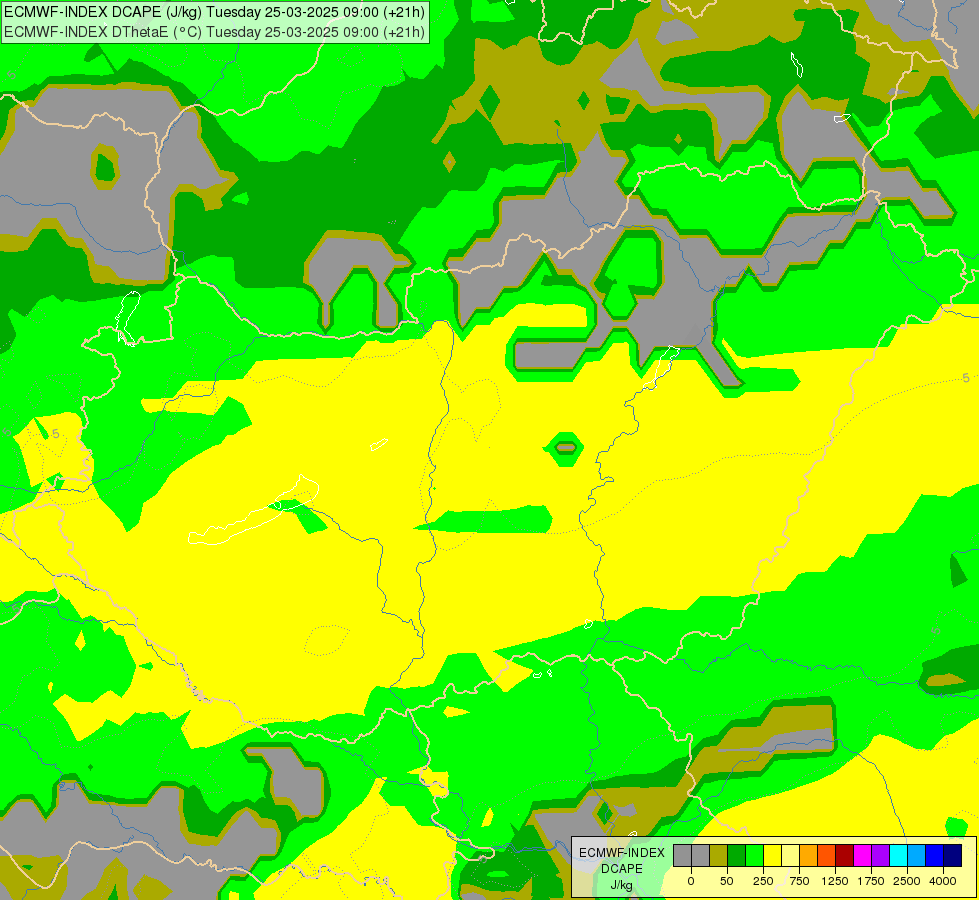
Task: Click the legend scale value '750'
Action: point(799,881)
